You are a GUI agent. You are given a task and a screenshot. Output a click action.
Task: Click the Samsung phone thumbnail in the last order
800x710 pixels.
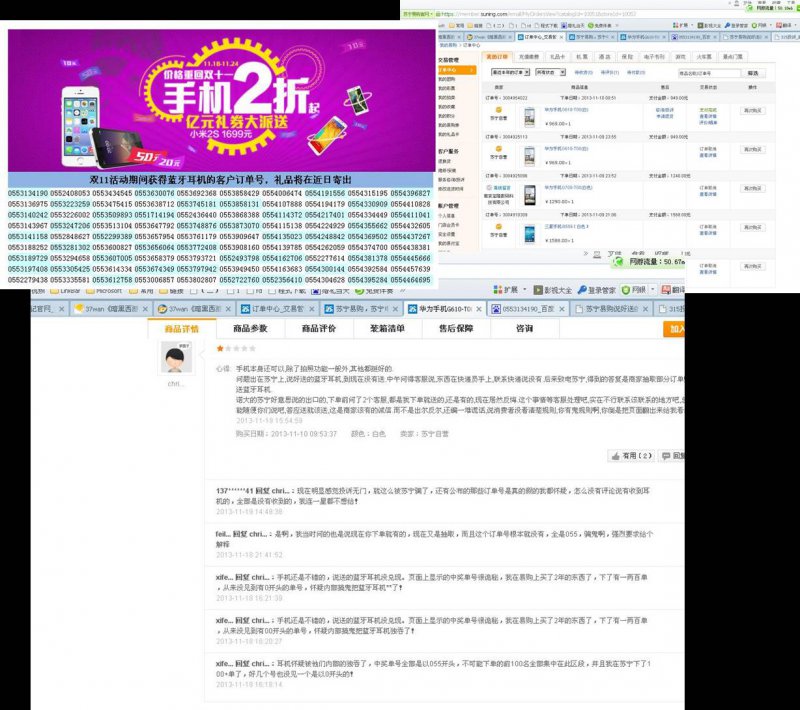[x=529, y=234]
